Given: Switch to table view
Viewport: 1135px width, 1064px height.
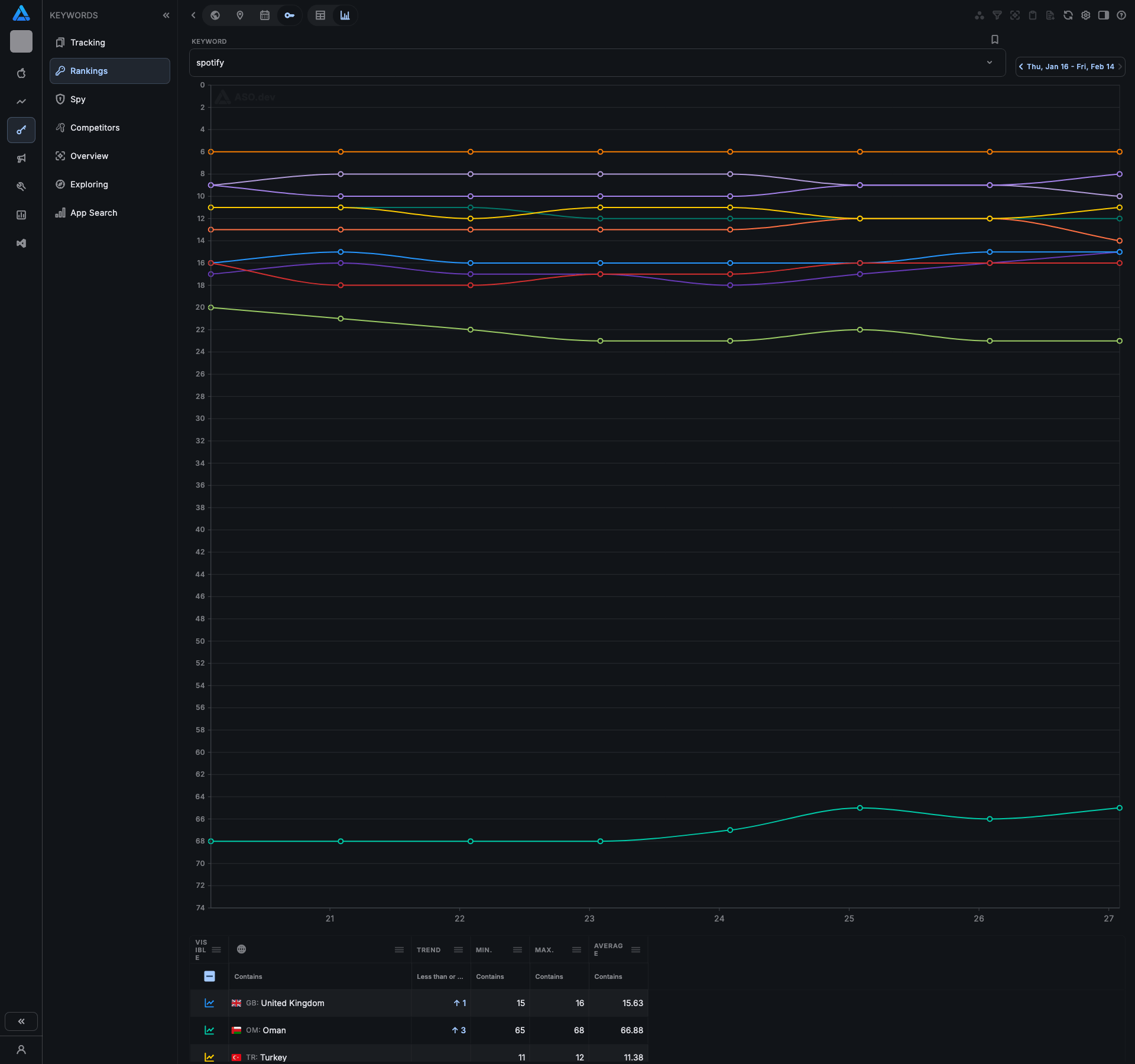Looking at the screenshot, I should click(320, 15).
